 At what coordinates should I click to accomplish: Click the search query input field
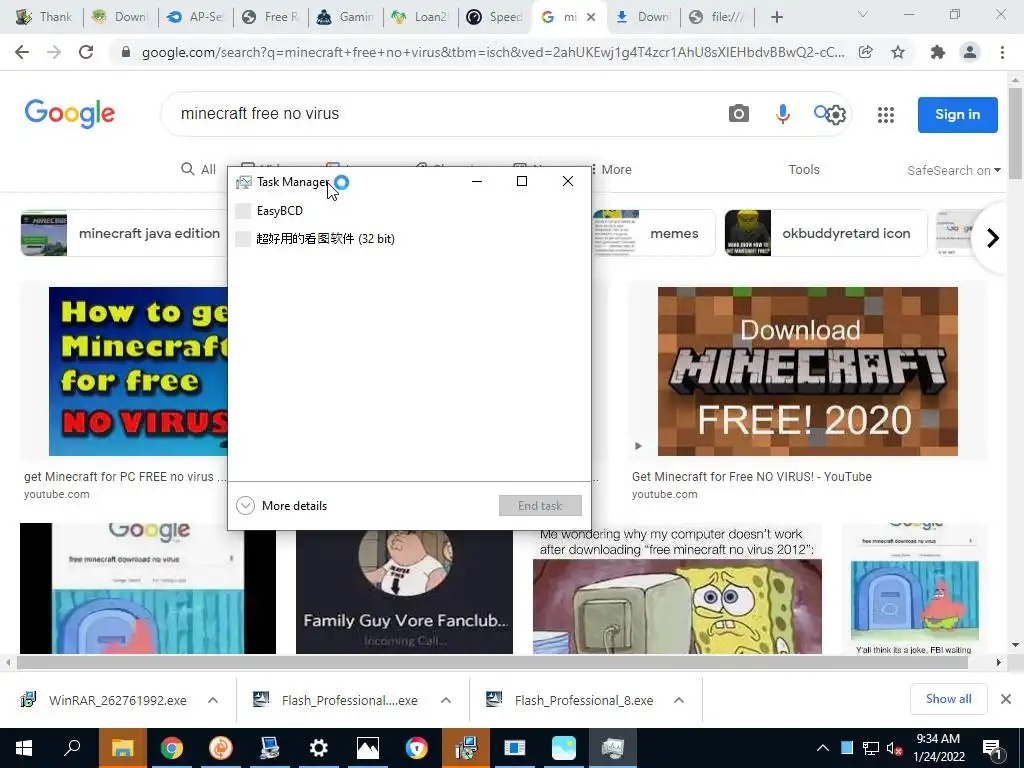444,114
